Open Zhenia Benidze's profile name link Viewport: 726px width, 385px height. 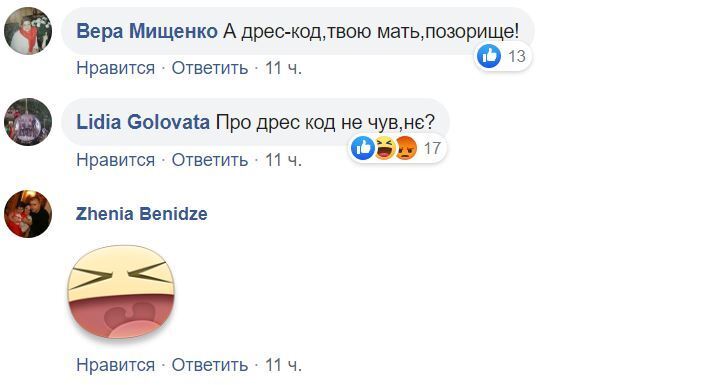(142, 214)
